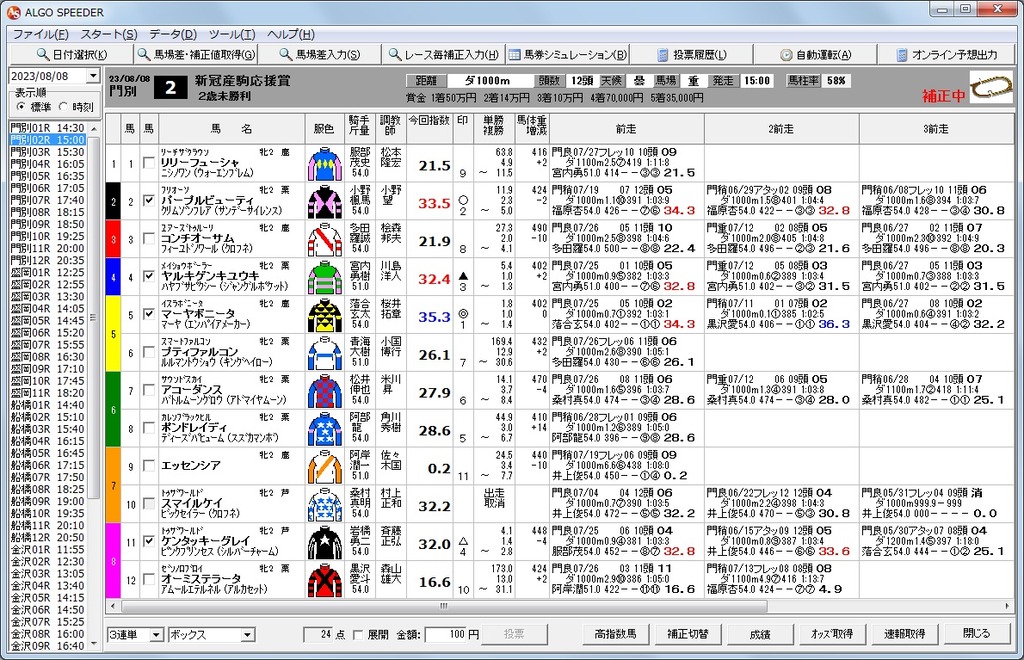Select race 盛岡11R 18:20 in the list

tap(48, 393)
